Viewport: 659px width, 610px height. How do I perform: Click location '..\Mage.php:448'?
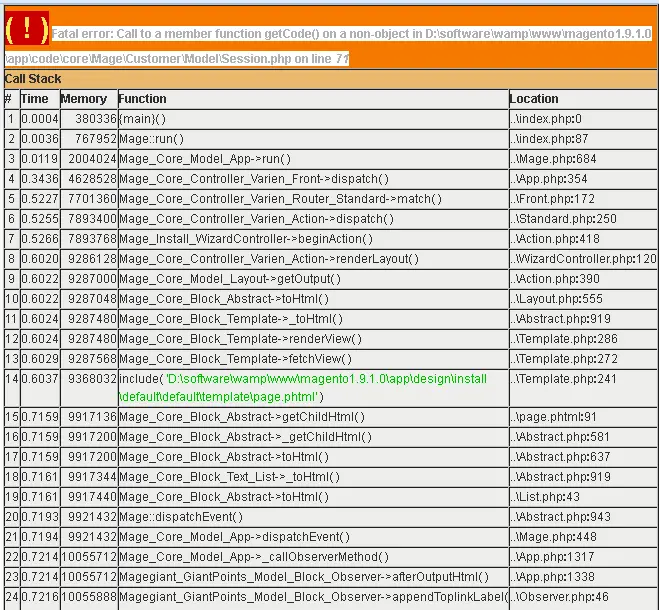[553, 537]
